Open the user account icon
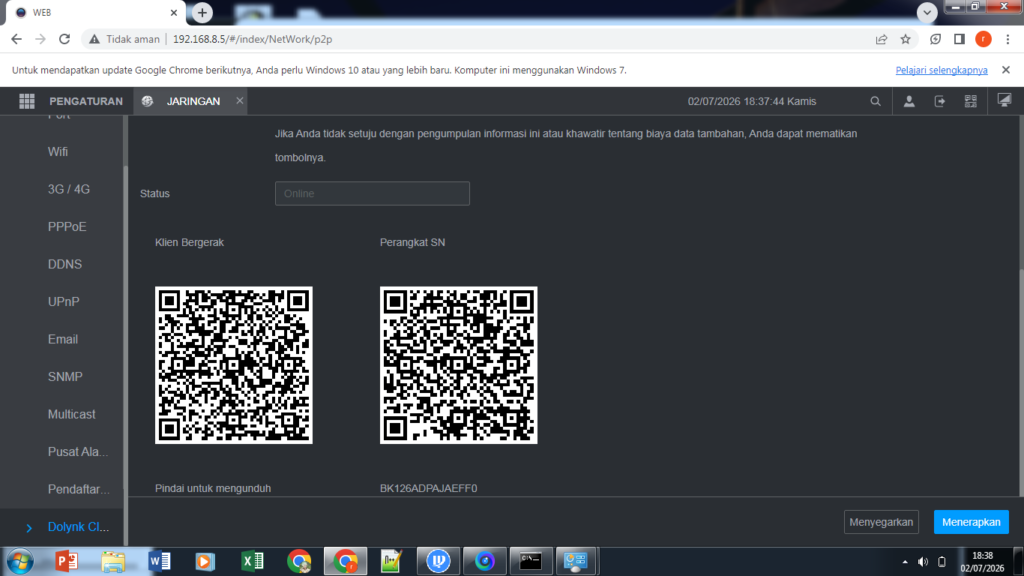Viewport: 1024px width, 576px height. click(908, 101)
